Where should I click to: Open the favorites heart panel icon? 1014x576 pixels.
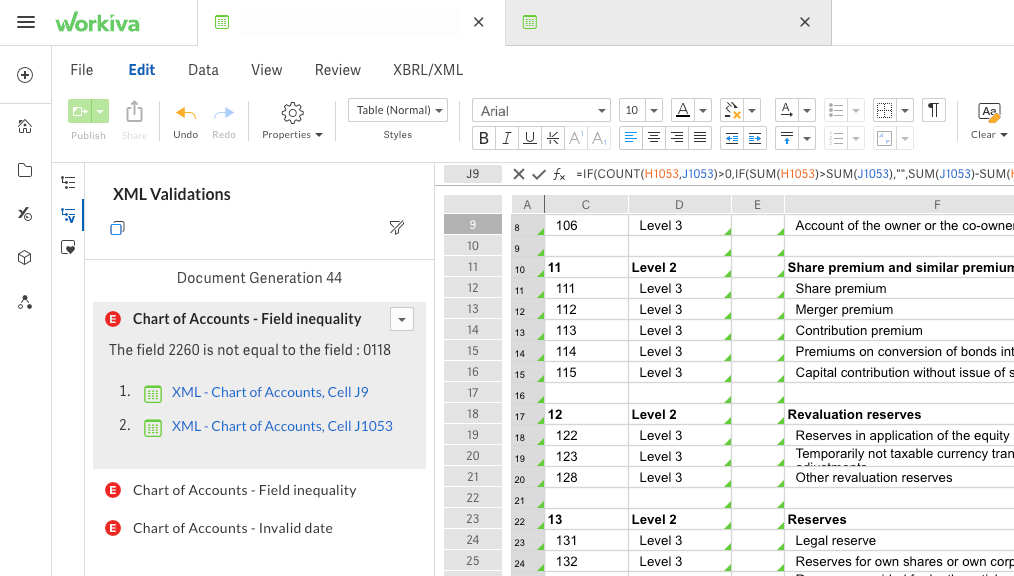tap(68, 248)
